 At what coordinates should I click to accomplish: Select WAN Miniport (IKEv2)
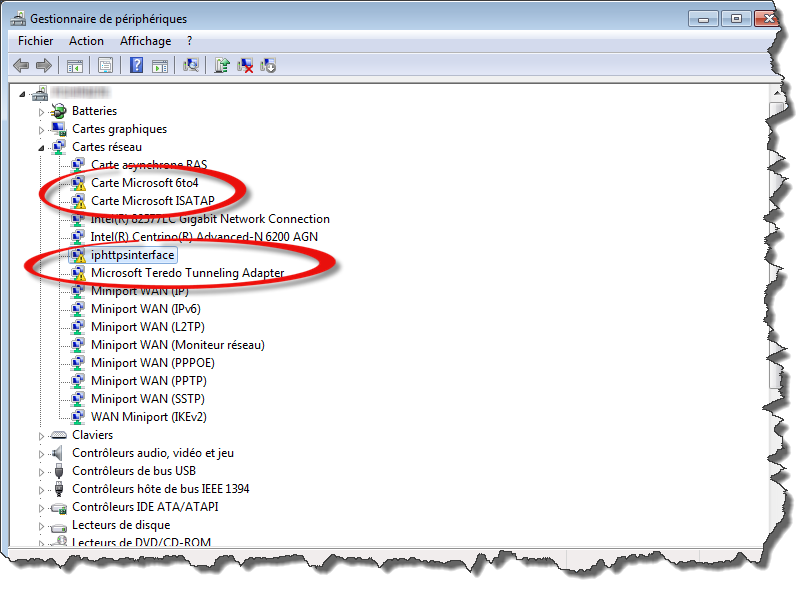(x=149, y=417)
